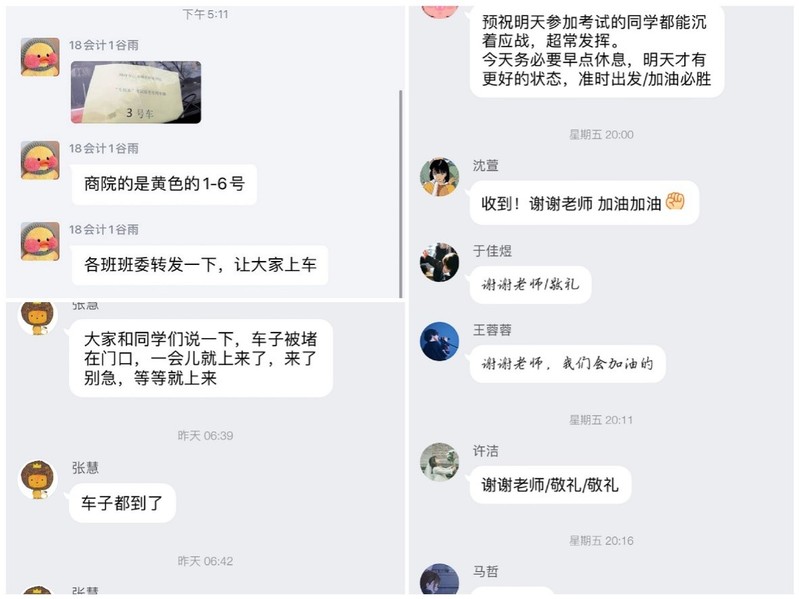Tap 许洁's avatar
799x599 pixels.
tap(439, 462)
